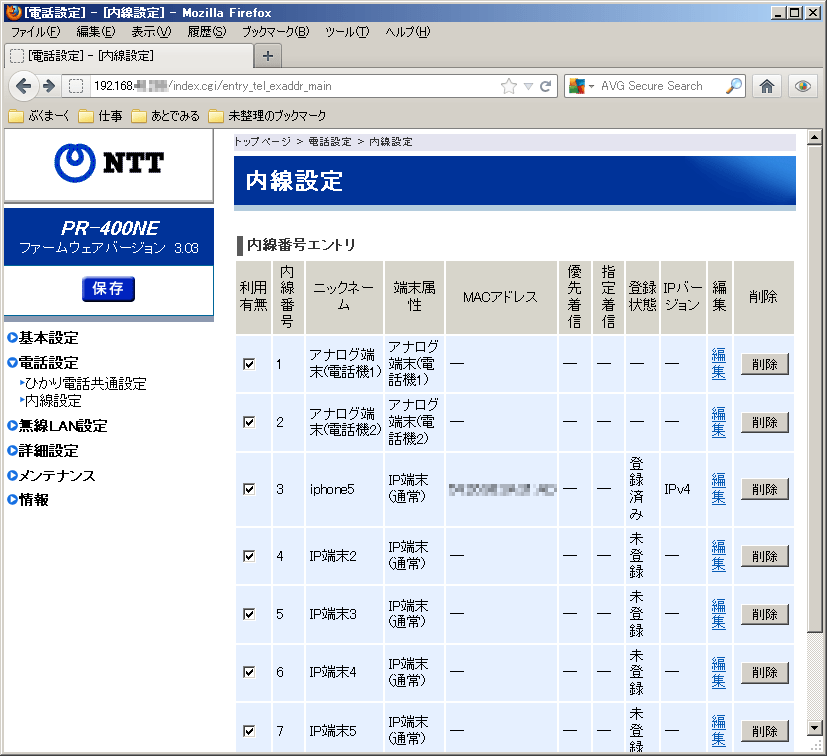Open the 表示 menu
Image resolution: width=827 pixels, height=756 pixels.
tap(151, 32)
